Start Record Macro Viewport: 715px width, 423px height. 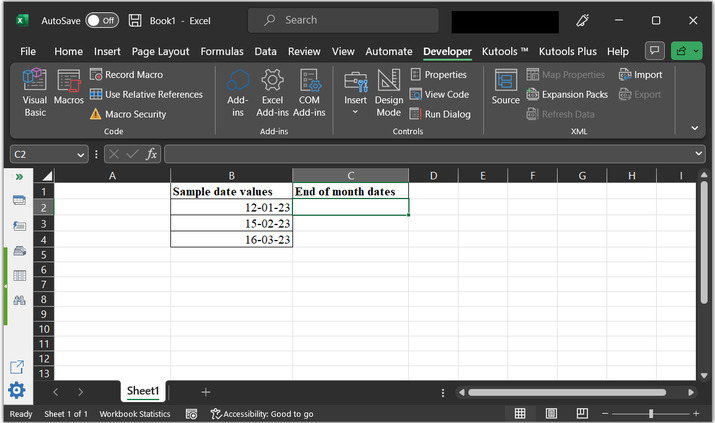click(126, 74)
